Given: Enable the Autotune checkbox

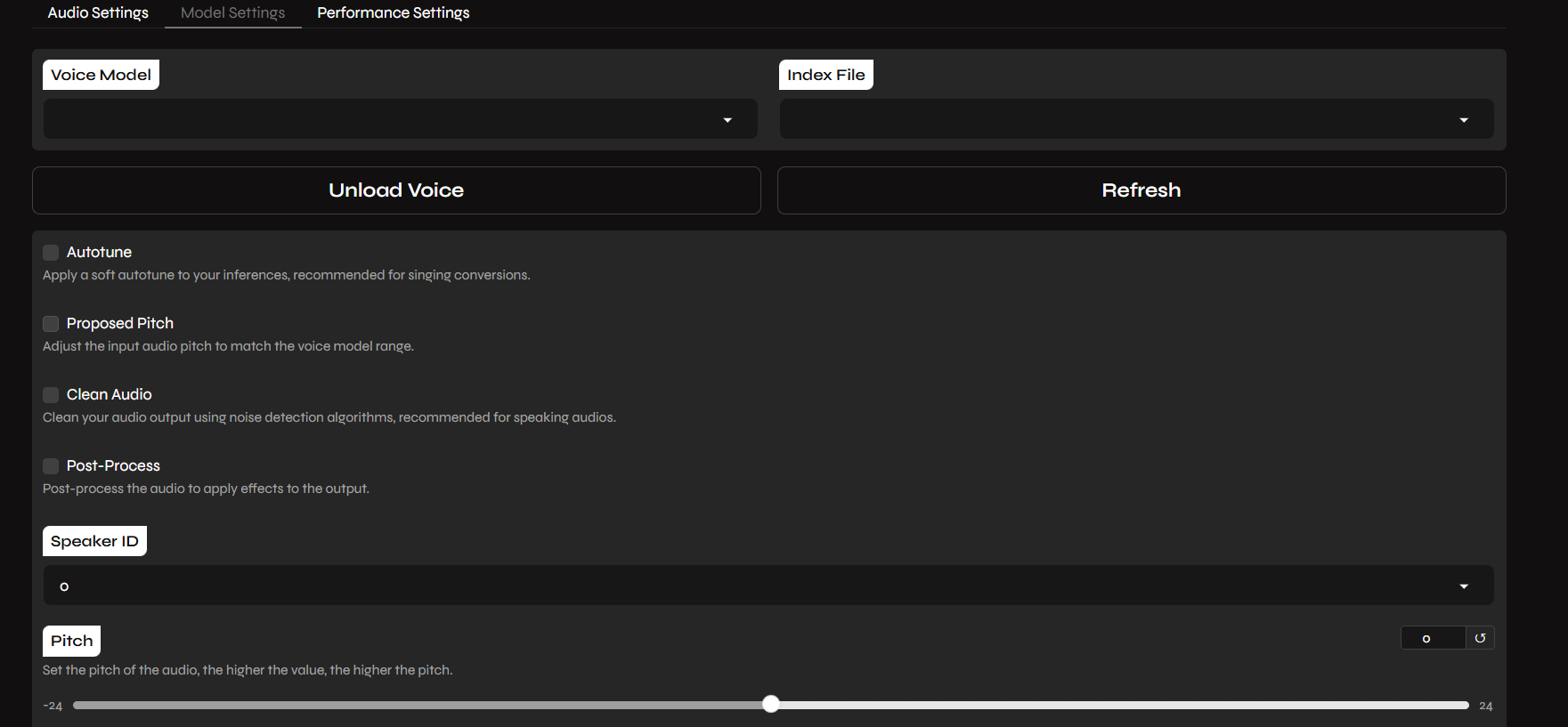Looking at the screenshot, I should [x=51, y=253].
